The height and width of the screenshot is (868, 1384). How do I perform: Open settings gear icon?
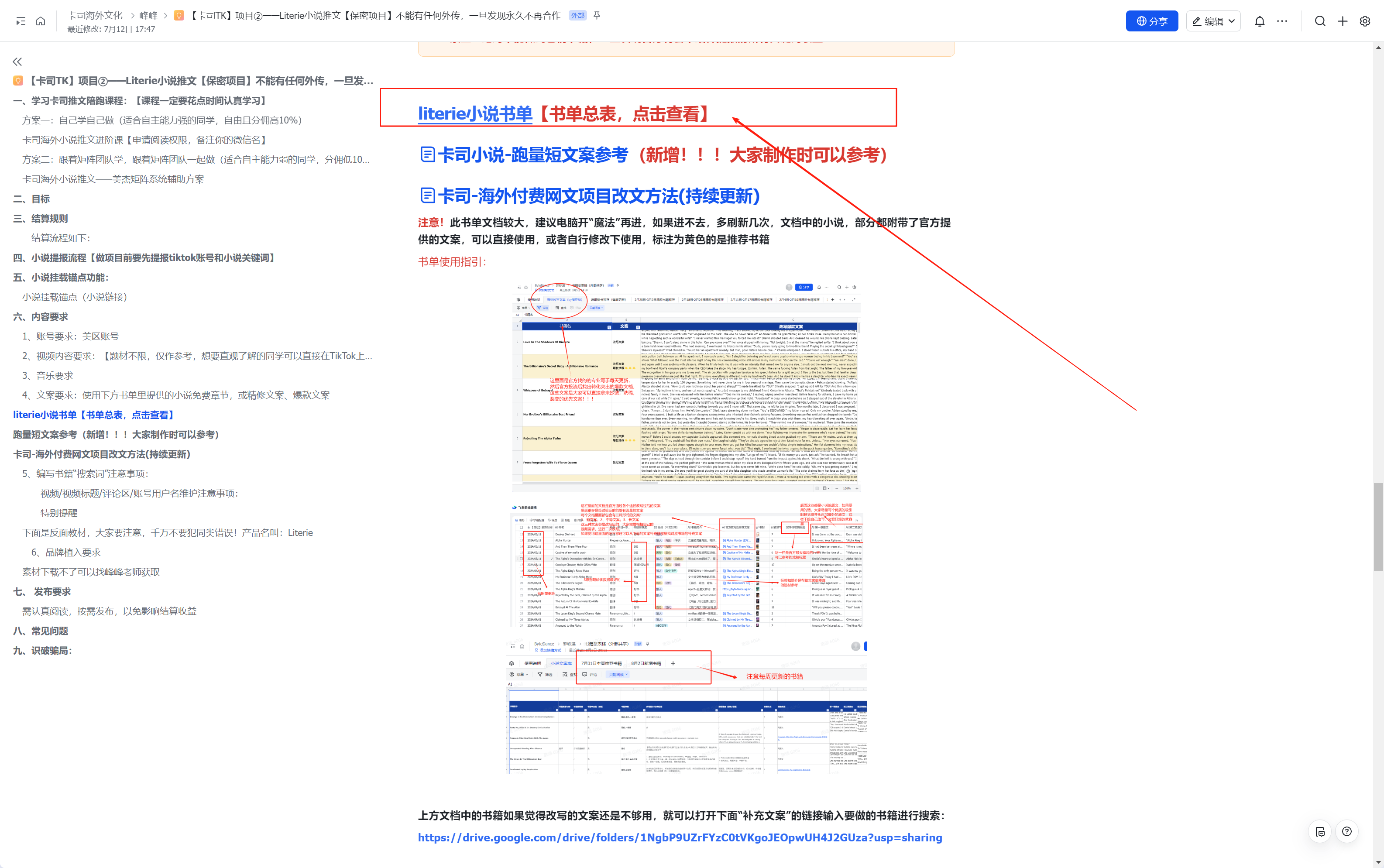click(1365, 21)
